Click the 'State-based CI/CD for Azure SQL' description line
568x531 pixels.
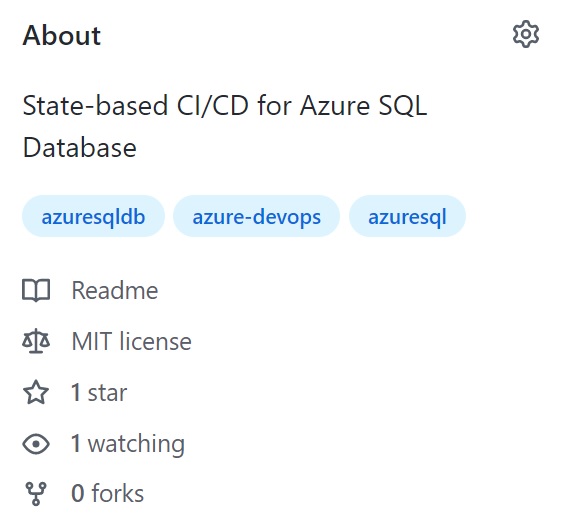click(x=225, y=106)
